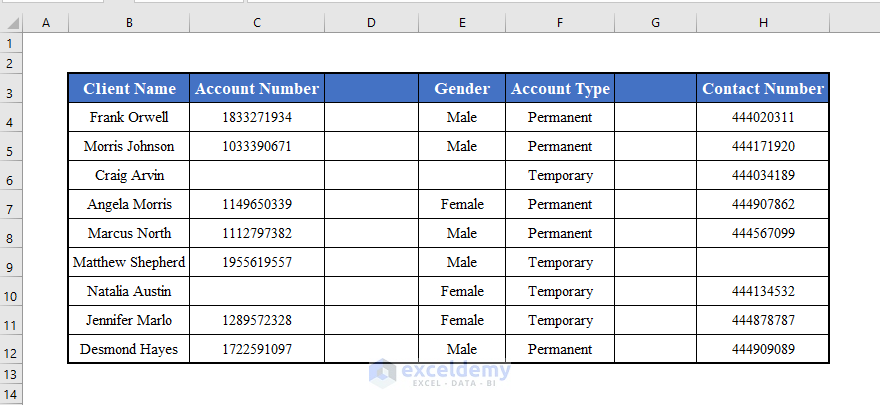880x405 pixels.
Task: Select the Account Type header cell
Action: pyautogui.click(x=560, y=88)
